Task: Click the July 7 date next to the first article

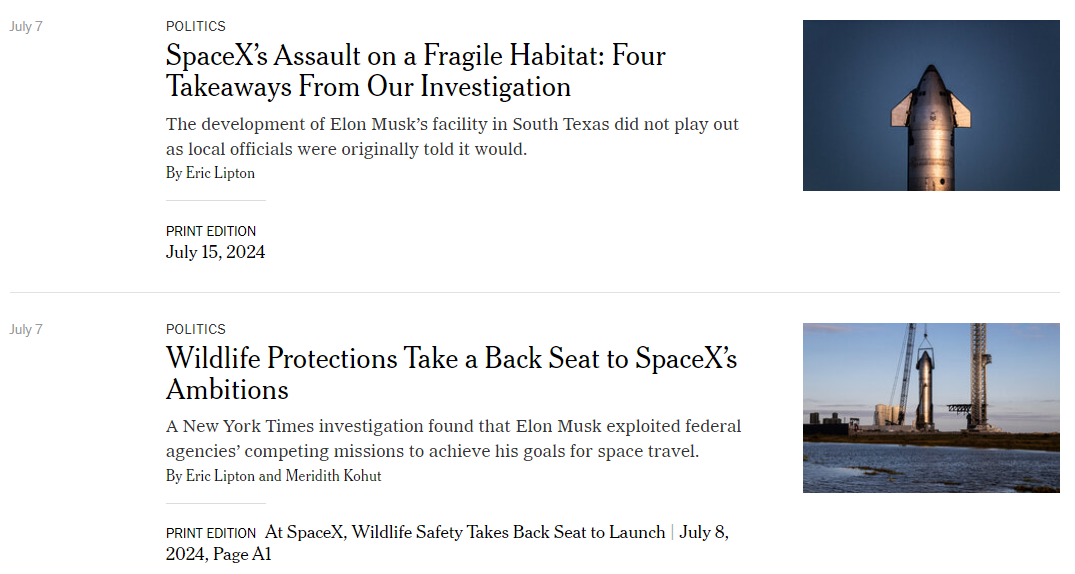Action: click(26, 27)
